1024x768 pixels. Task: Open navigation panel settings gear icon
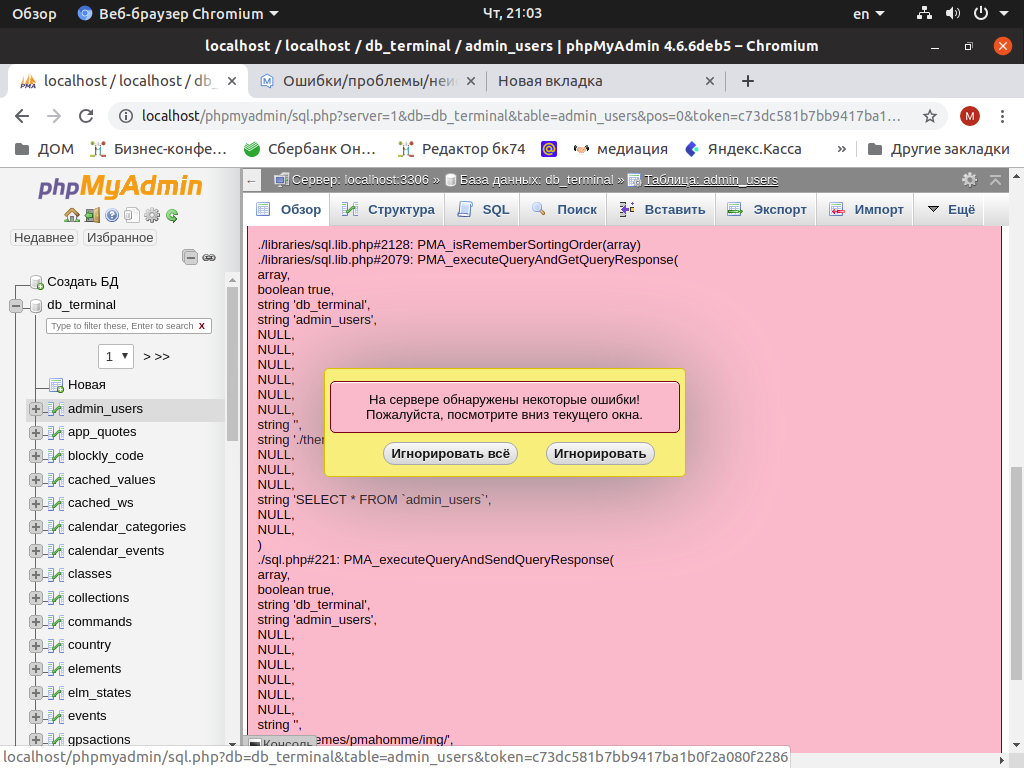[152, 215]
